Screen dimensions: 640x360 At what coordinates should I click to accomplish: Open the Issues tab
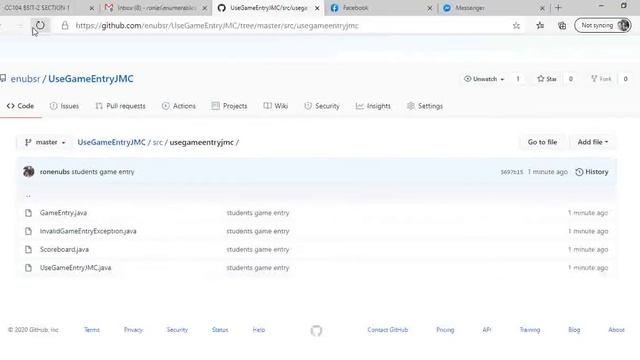[x=64, y=106]
